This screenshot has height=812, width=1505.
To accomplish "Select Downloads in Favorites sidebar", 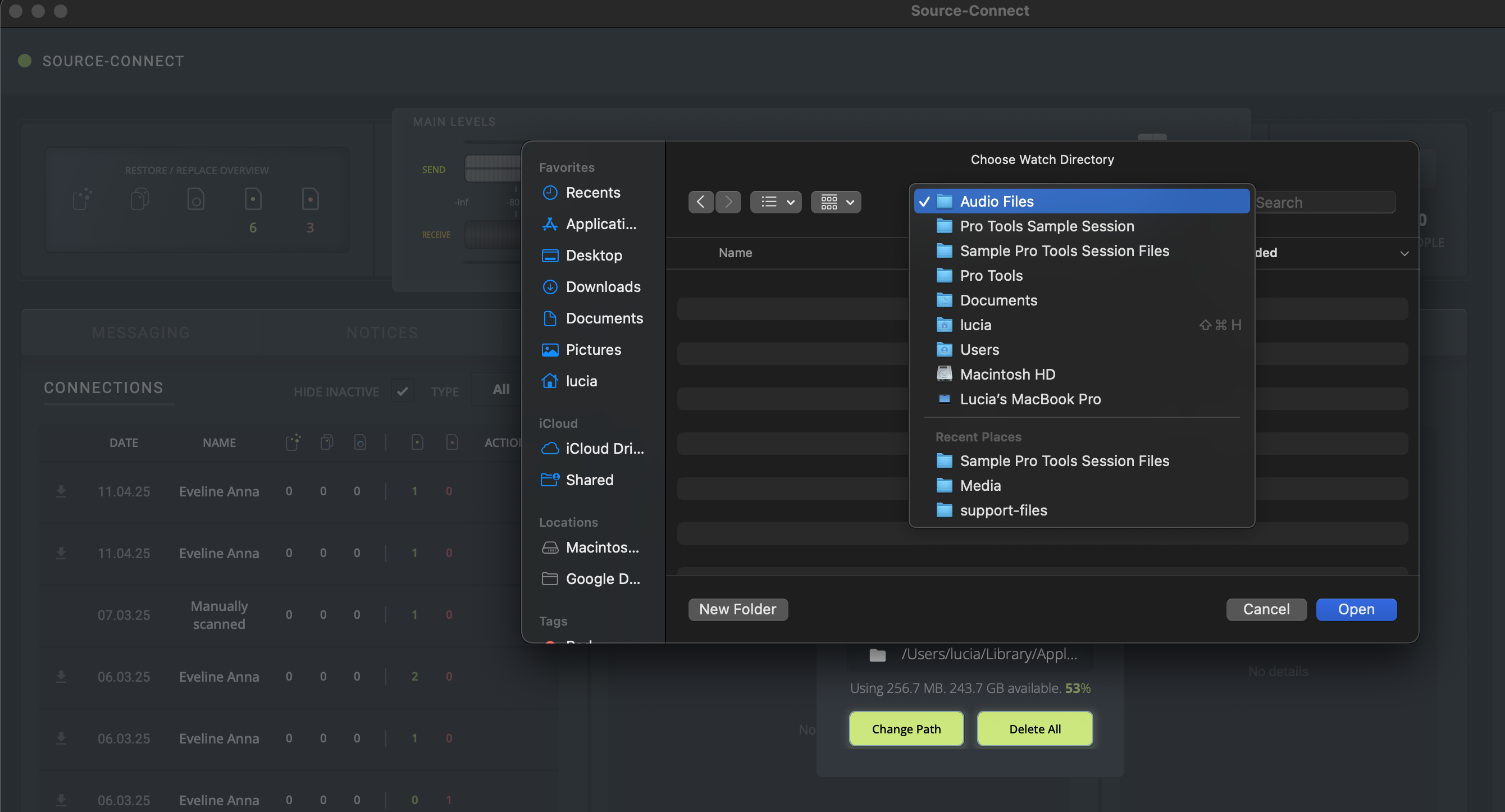I will (603, 287).
